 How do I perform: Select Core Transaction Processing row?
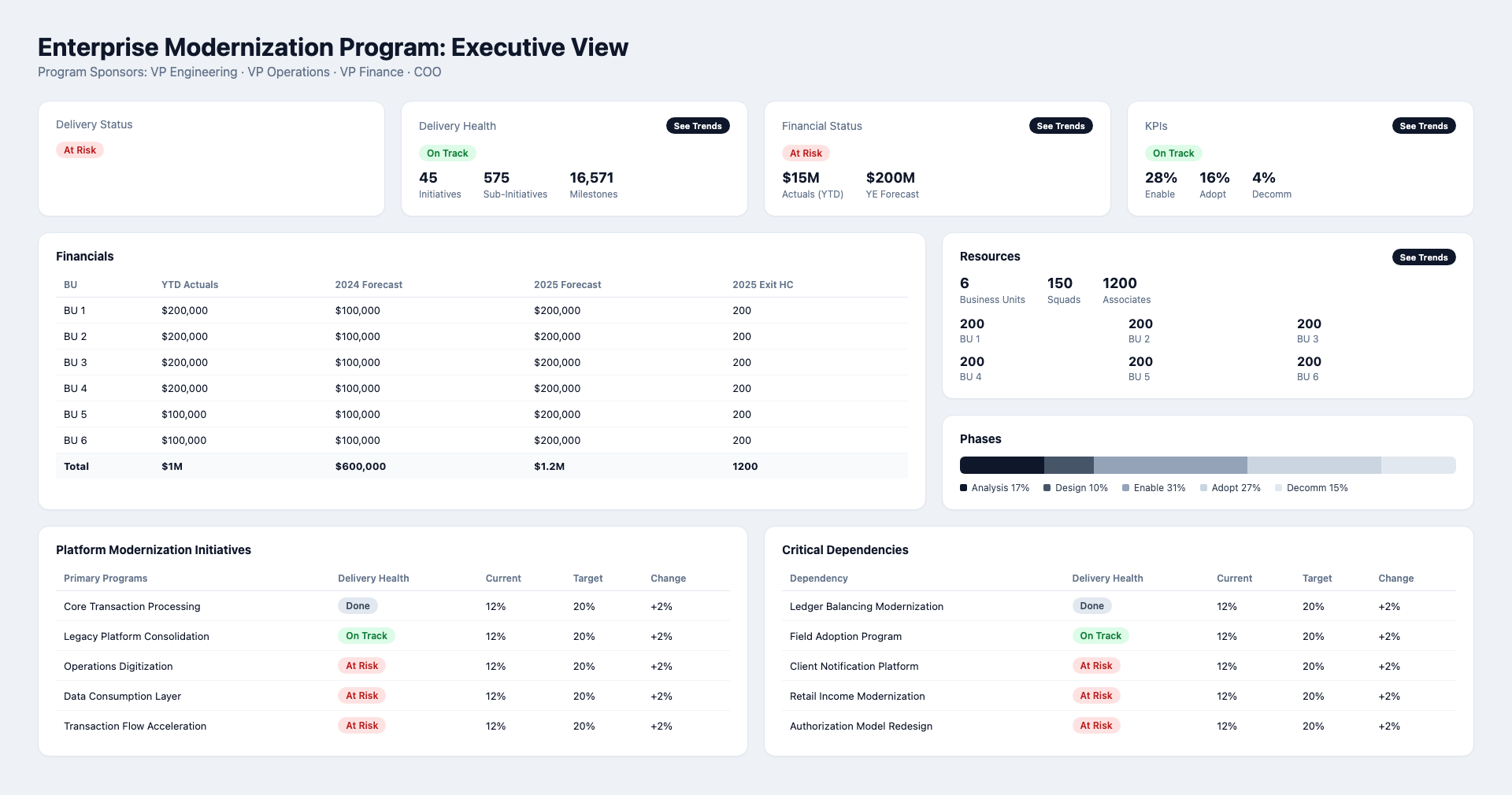pyautogui.click(x=393, y=606)
